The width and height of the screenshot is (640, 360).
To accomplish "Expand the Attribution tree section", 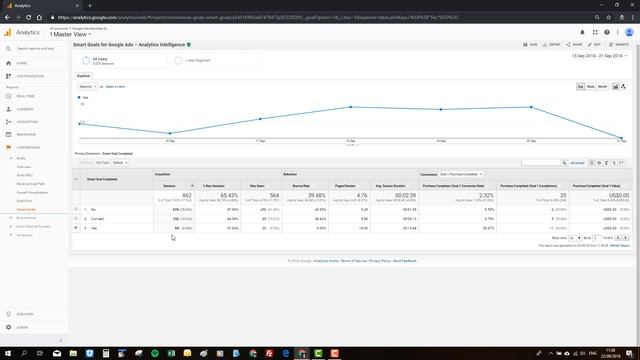I will pos(11,235).
